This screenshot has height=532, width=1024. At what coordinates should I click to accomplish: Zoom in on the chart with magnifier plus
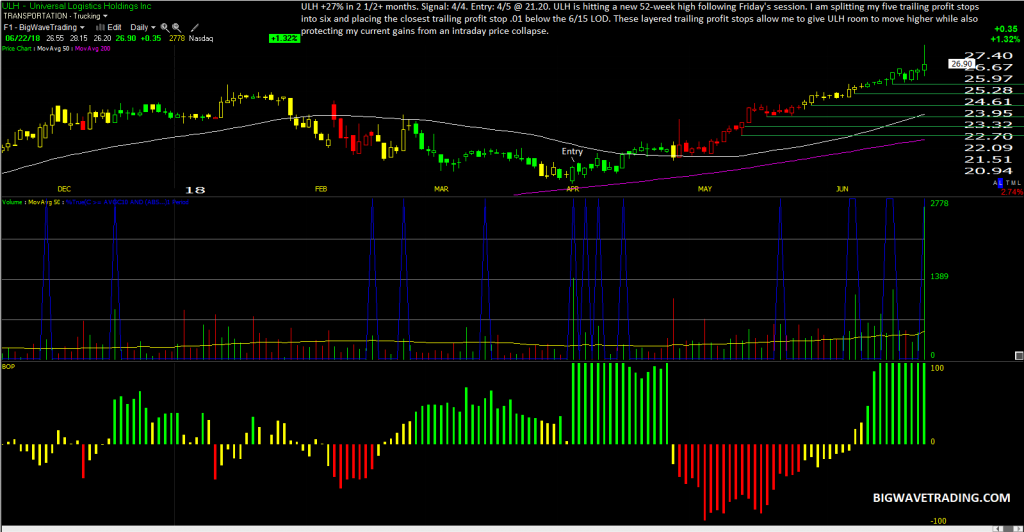pyautogui.click(x=165, y=27)
